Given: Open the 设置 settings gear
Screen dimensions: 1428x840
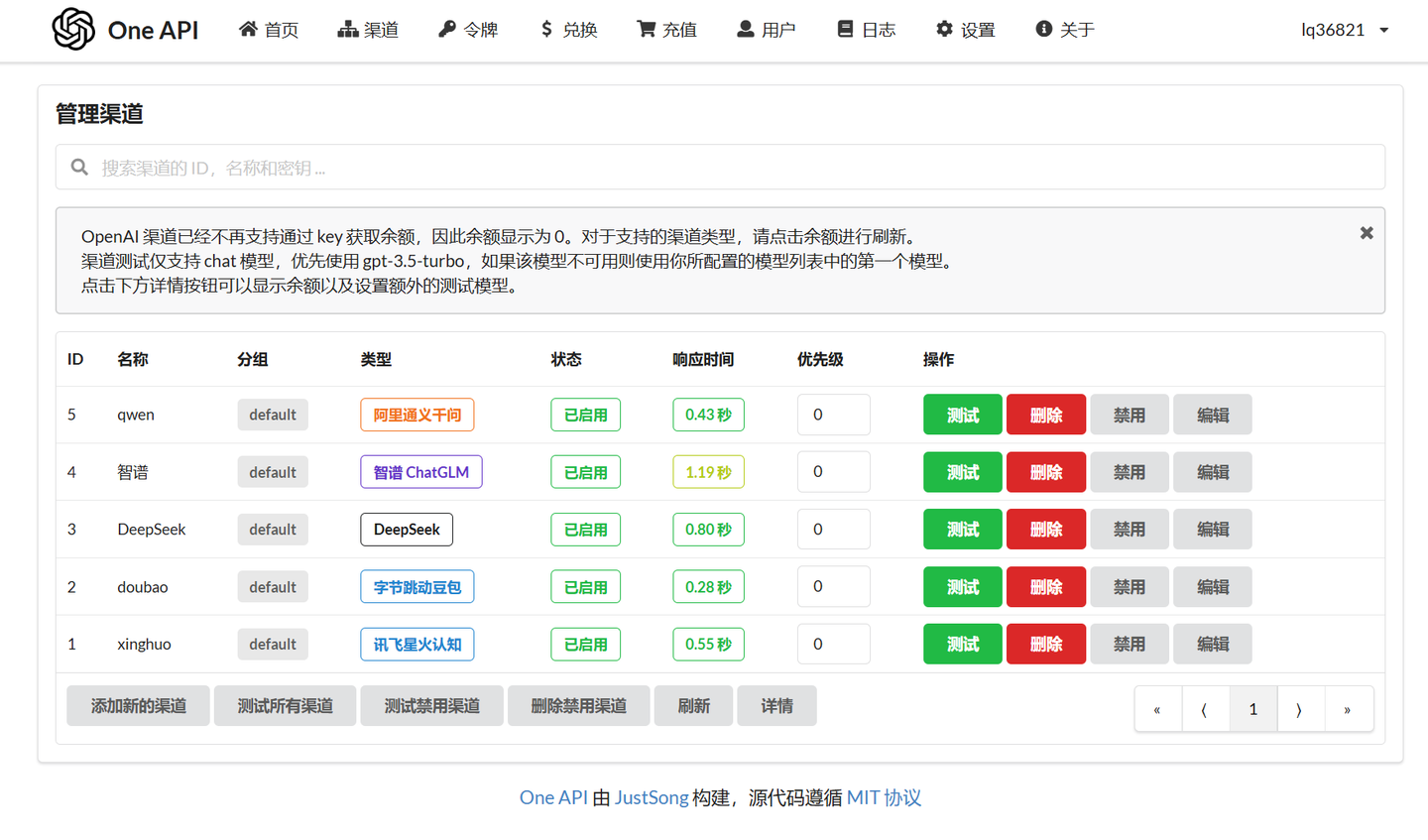Looking at the screenshot, I should point(965,30).
